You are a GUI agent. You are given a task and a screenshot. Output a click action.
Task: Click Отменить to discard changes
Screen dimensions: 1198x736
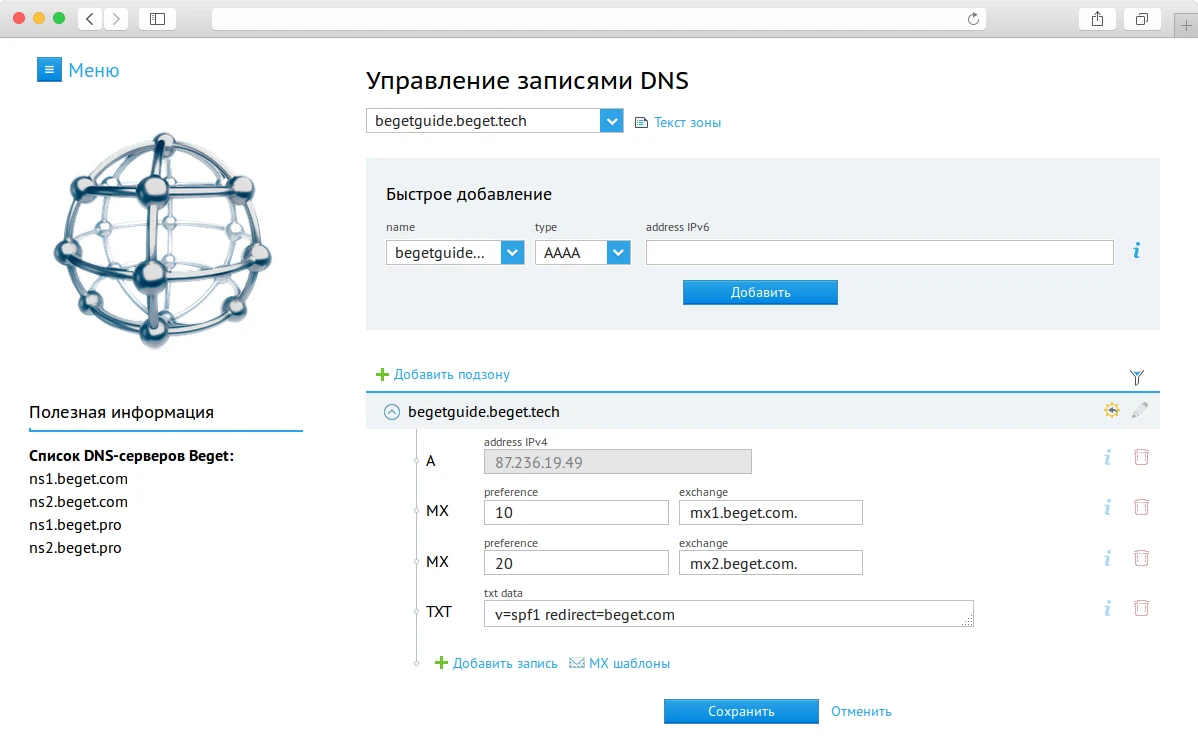860,711
